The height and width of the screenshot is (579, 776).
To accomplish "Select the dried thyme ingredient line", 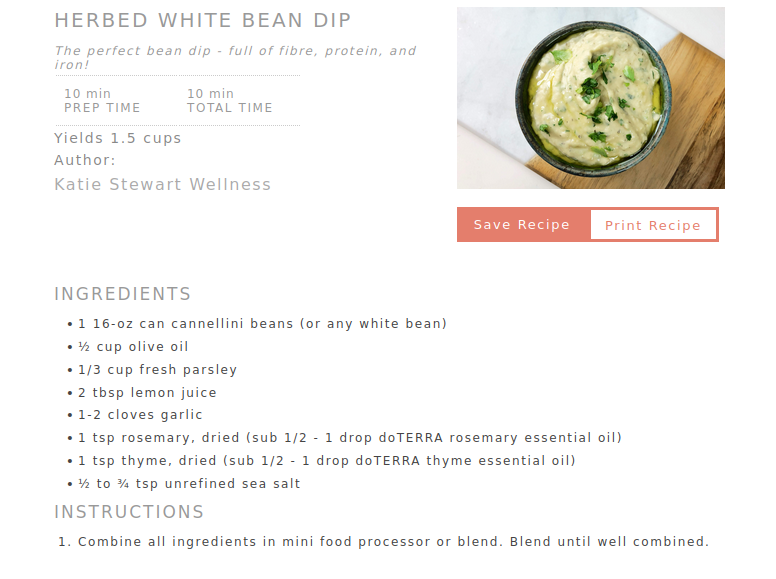I will pos(327,461).
